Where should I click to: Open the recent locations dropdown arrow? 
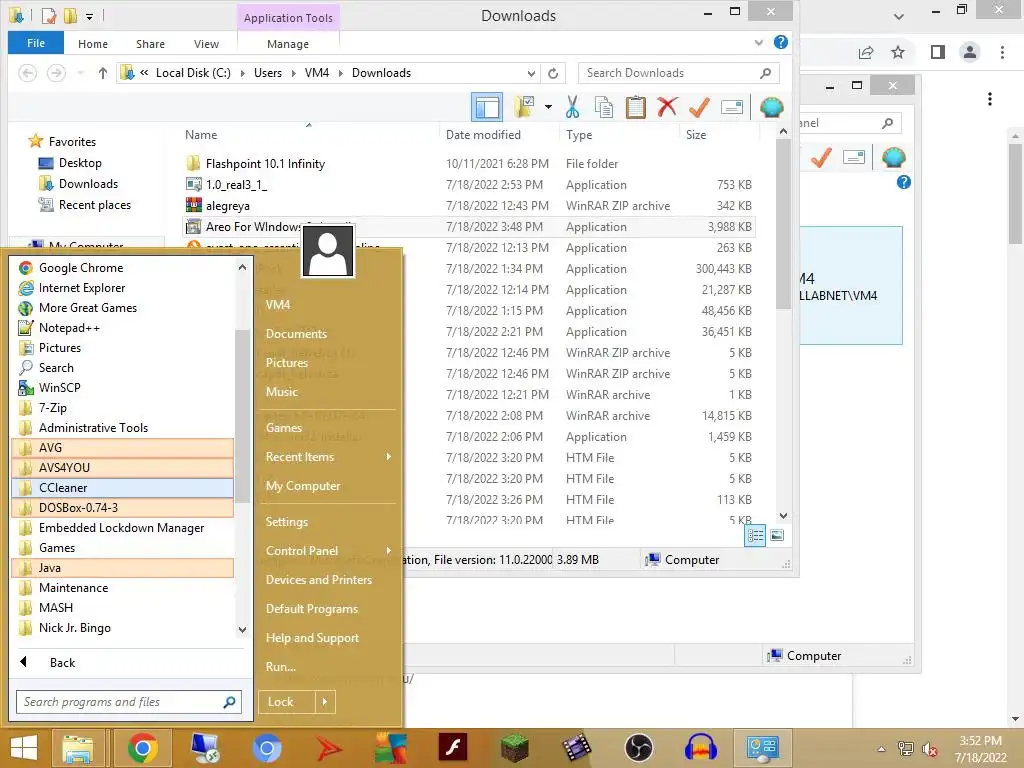(80, 73)
